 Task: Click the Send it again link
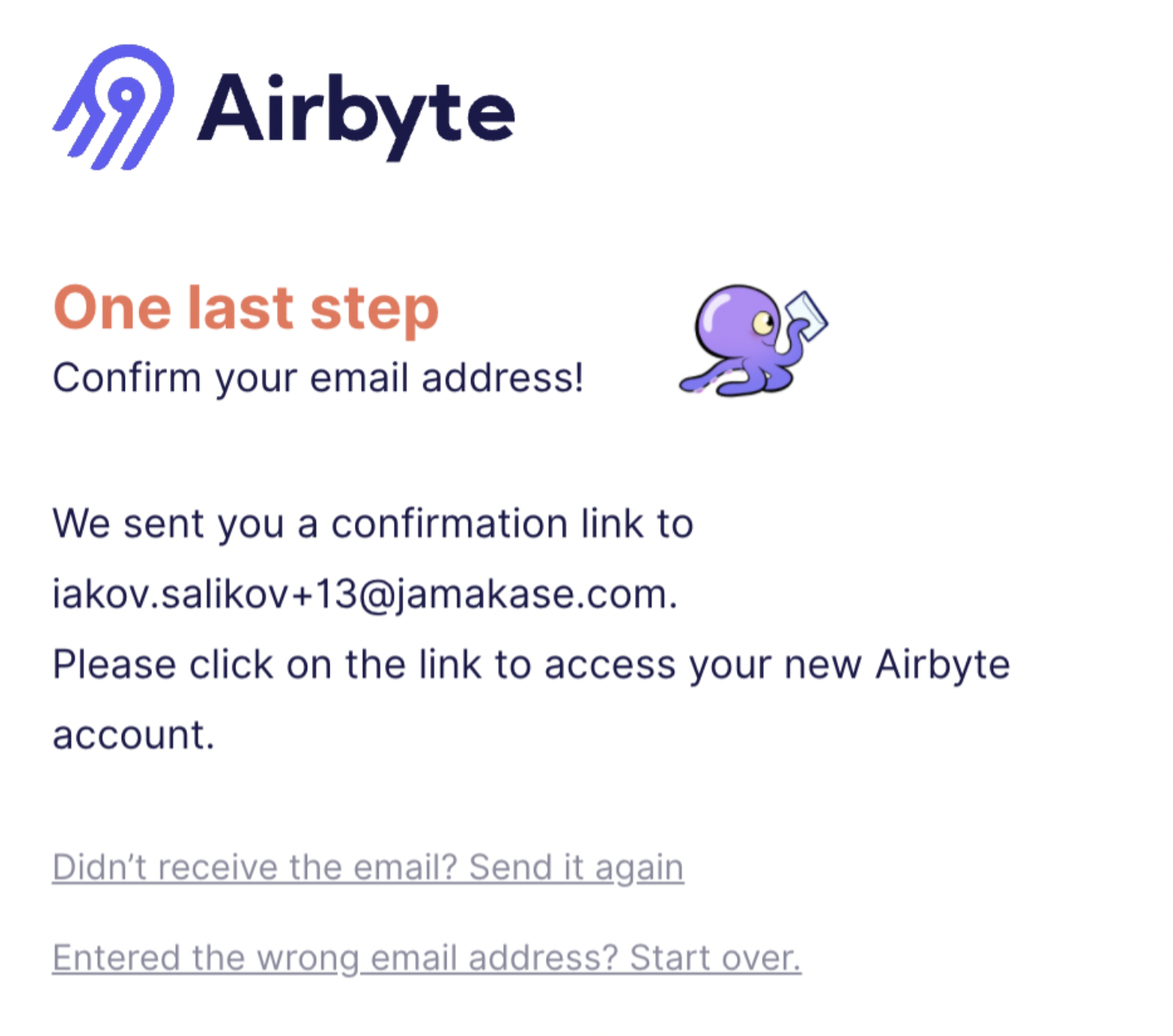point(575,867)
